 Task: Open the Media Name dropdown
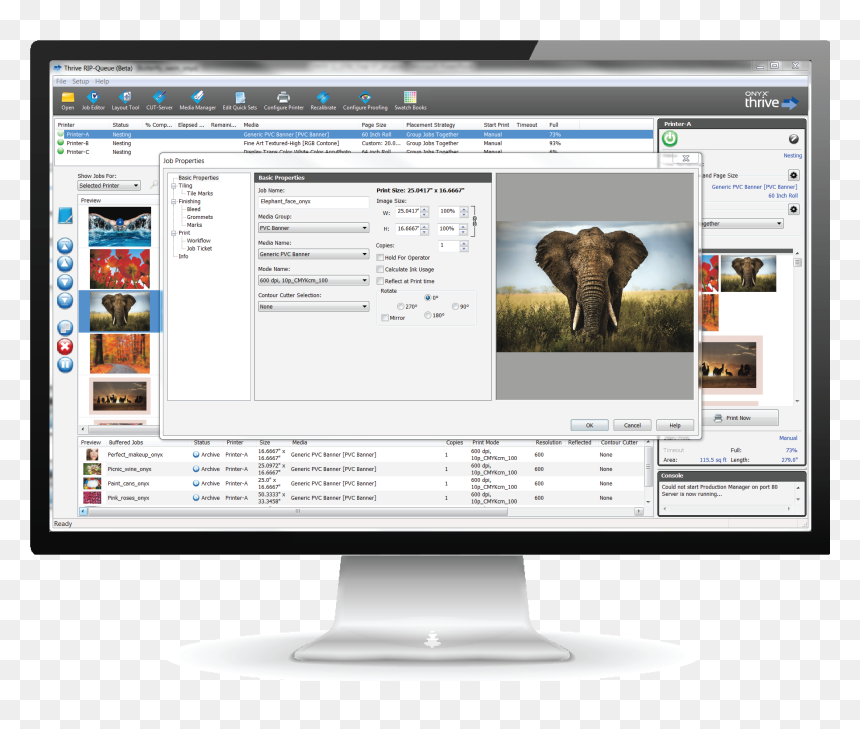[x=313, y=254]
